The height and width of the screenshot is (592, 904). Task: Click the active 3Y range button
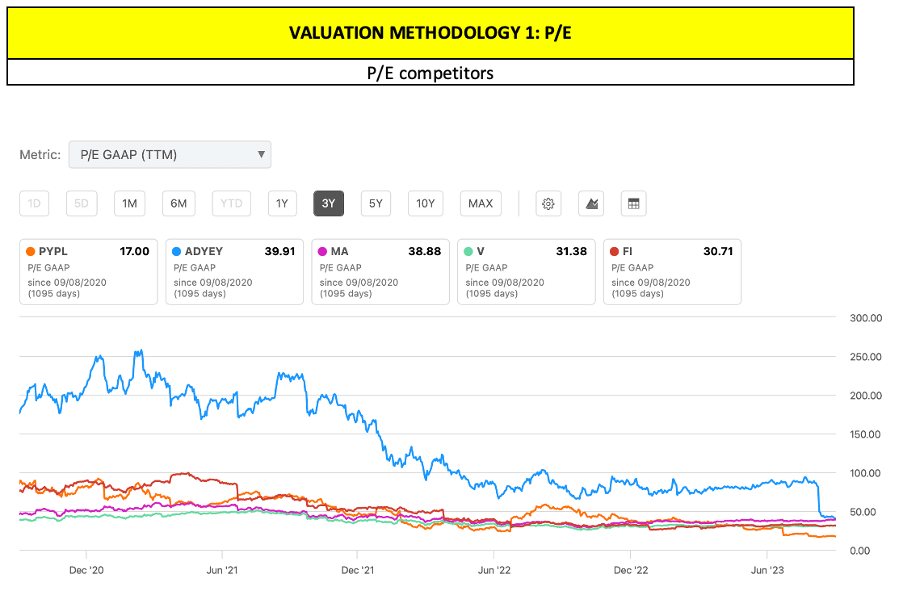[x=328, y=204]
